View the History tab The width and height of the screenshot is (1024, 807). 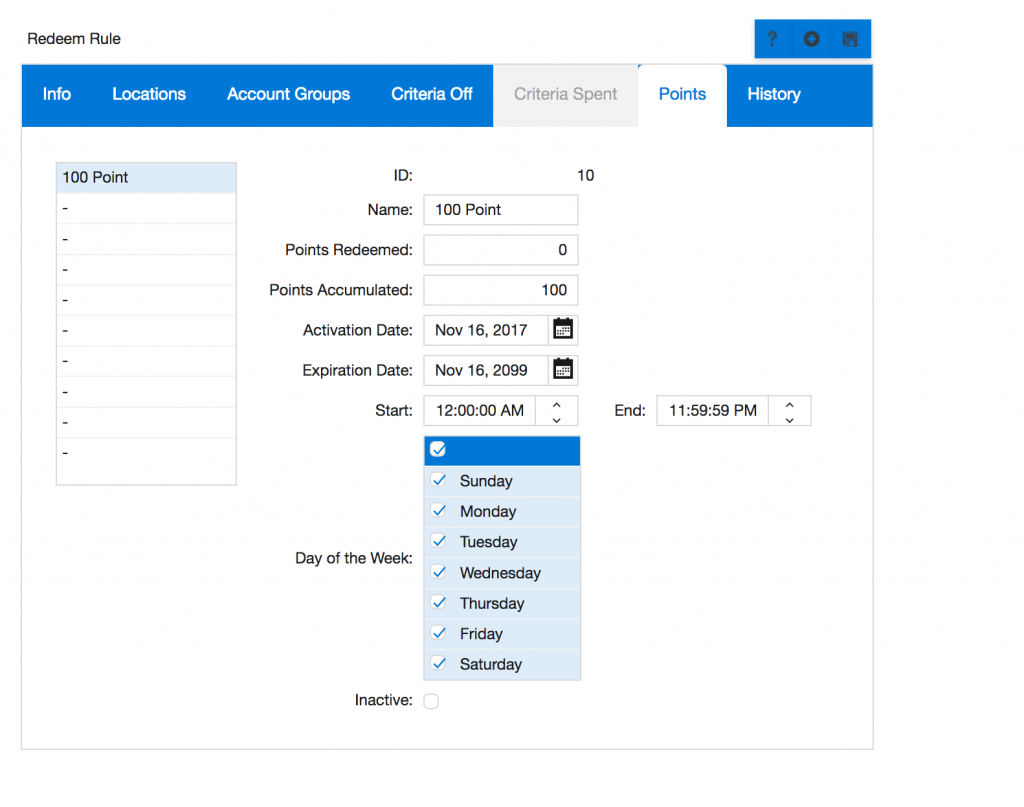(774, 95)
